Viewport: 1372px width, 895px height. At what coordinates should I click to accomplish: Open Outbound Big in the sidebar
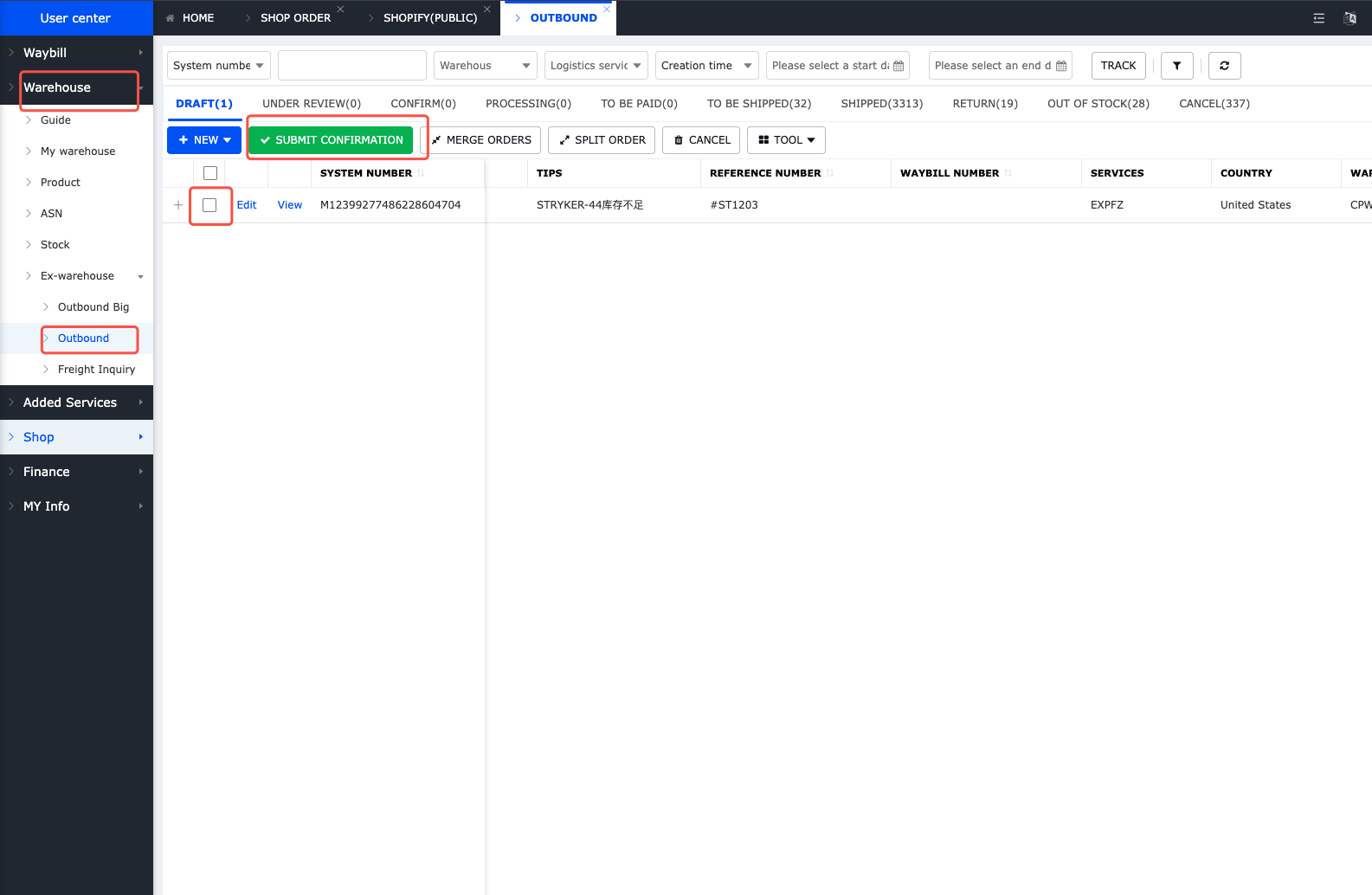tap(93, 307)
